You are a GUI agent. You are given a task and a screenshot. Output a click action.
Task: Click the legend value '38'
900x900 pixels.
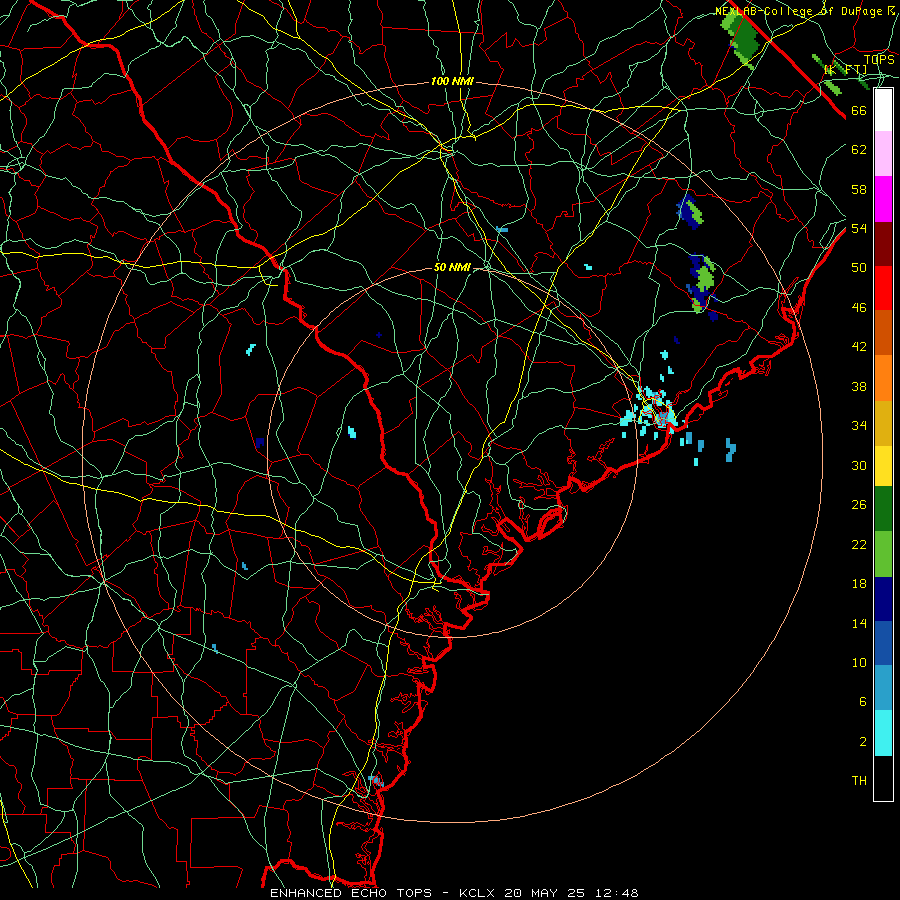click(x=859, y=386)
